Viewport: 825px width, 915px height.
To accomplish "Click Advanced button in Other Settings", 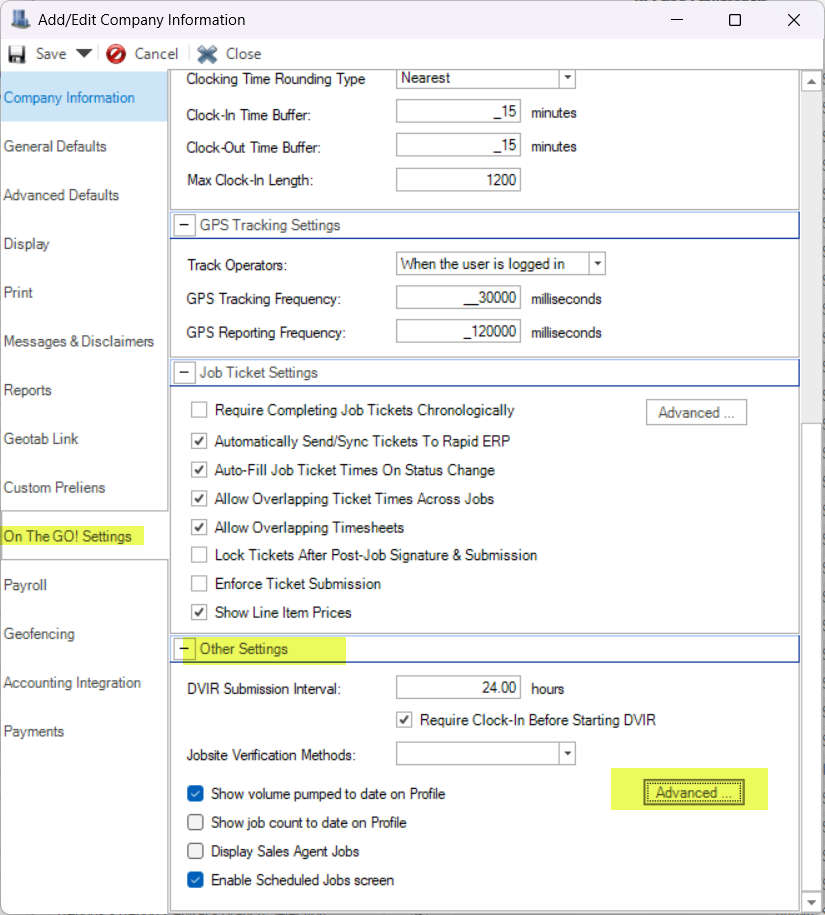I will tap(694, 792).
